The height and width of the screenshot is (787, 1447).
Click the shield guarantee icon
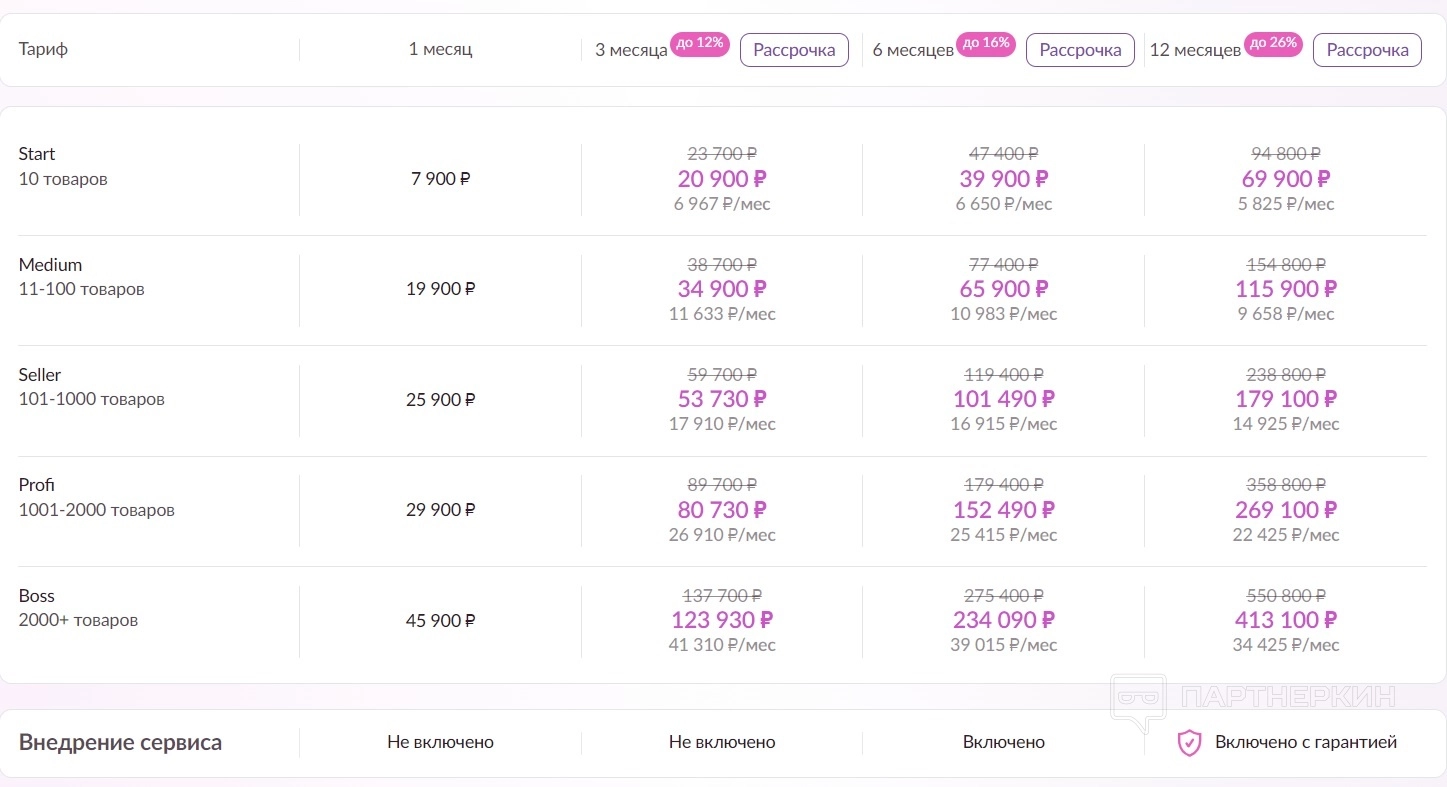point(1188,743)
